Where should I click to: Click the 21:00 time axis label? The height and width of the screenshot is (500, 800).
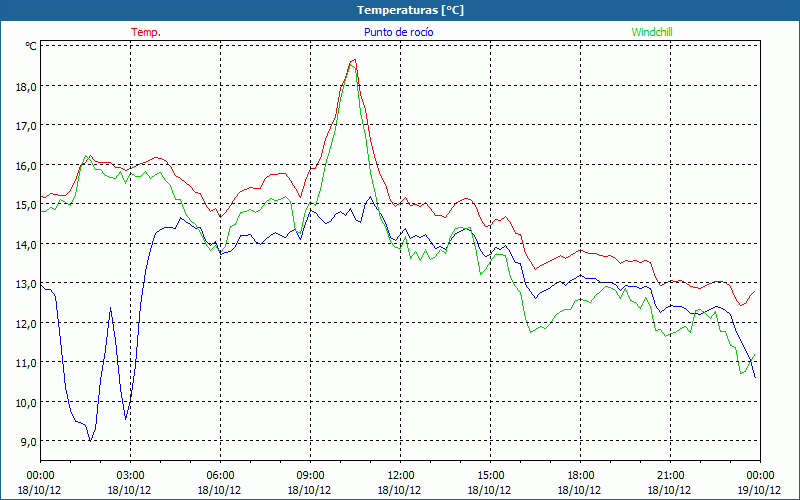coord(670,476)
